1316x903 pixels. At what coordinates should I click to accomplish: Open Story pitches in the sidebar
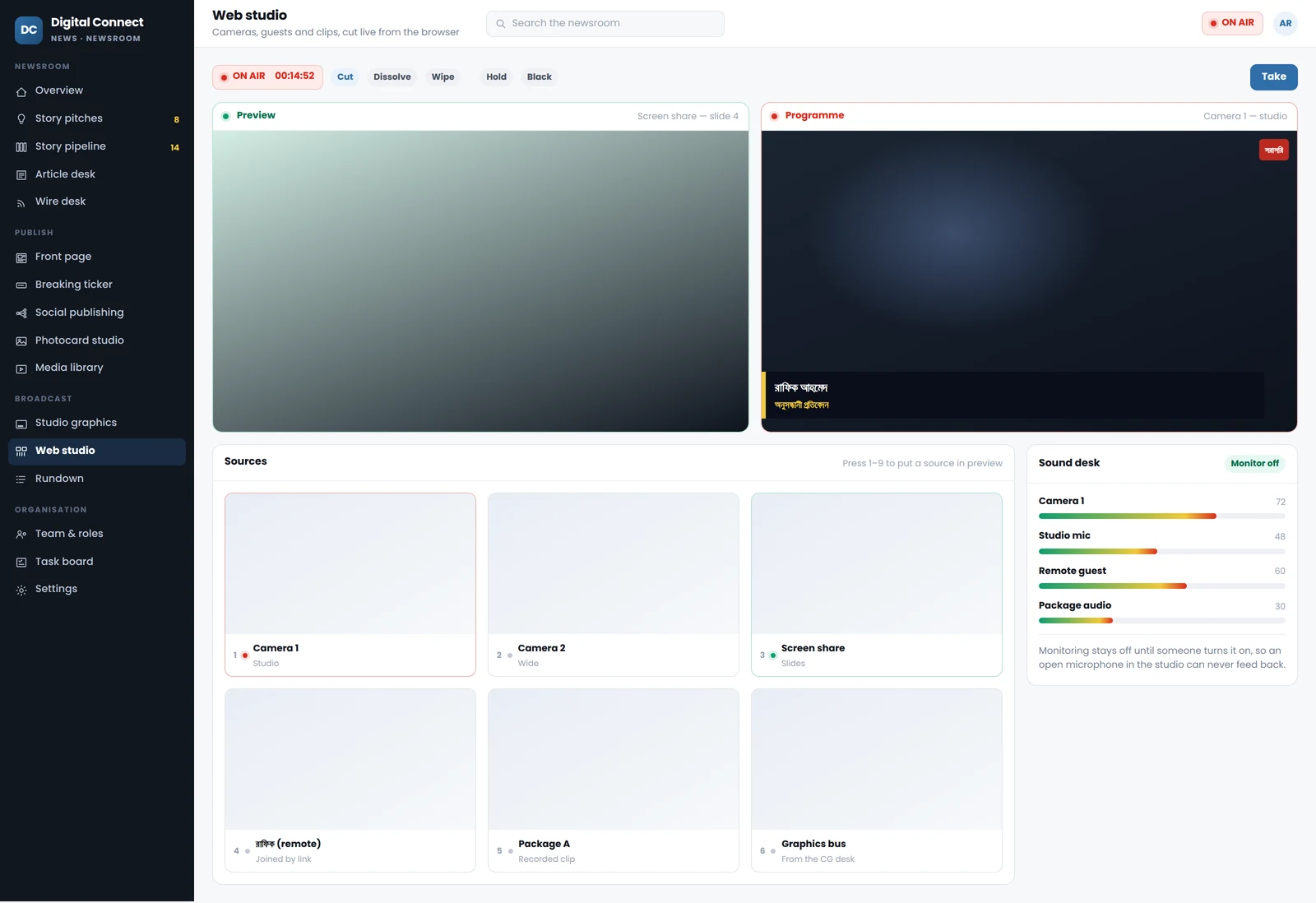click(97, 118)
